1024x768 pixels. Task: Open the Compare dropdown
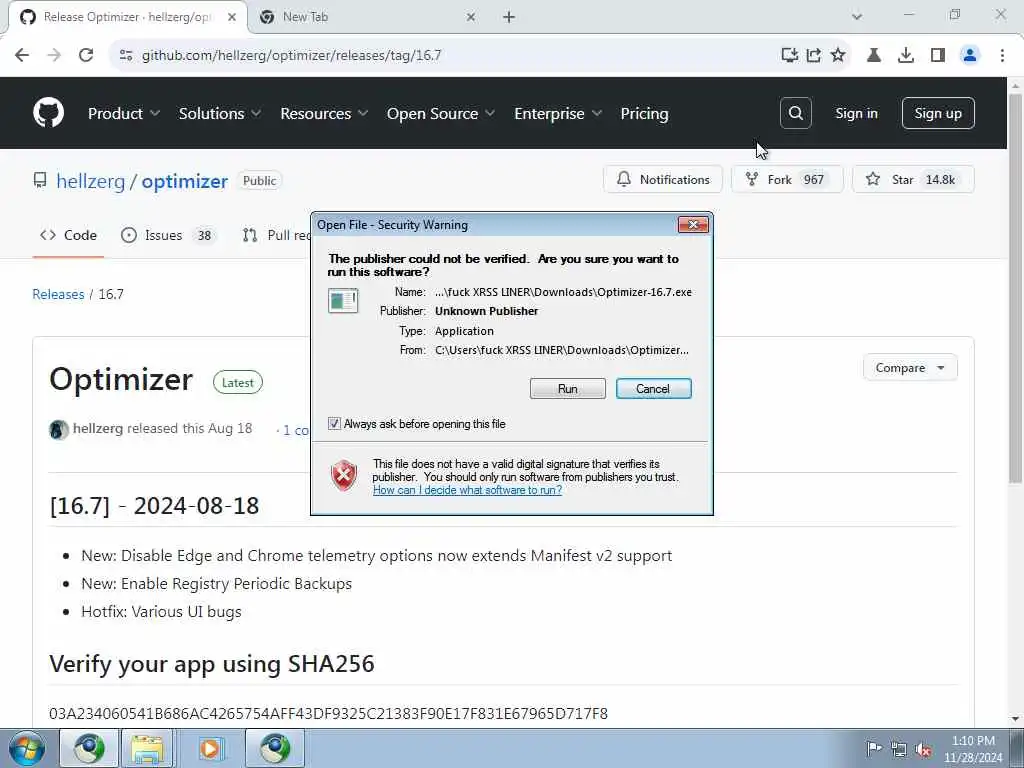[x=910, y=368]
